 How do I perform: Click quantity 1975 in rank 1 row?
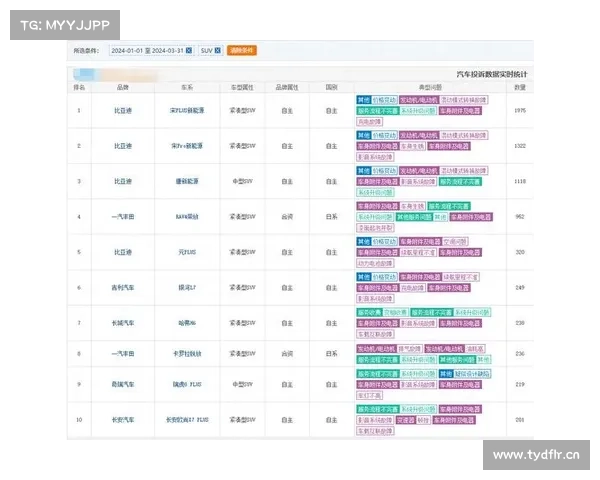(x=520, y=111)
